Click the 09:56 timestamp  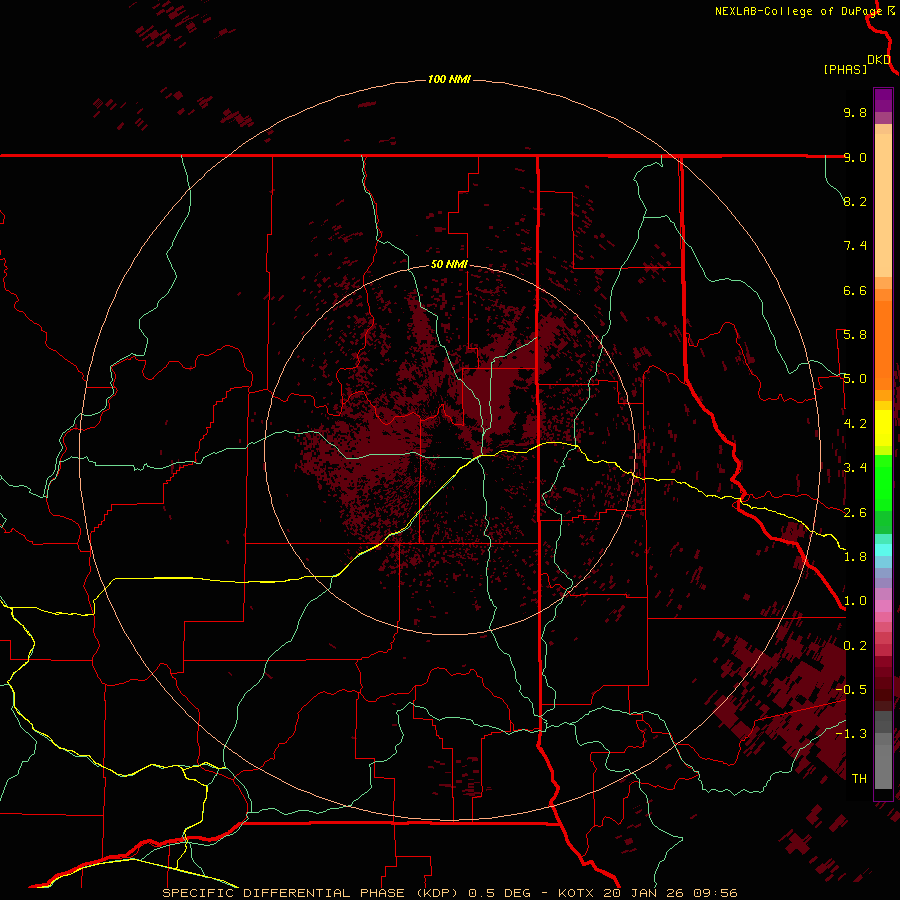click(715, 893)
